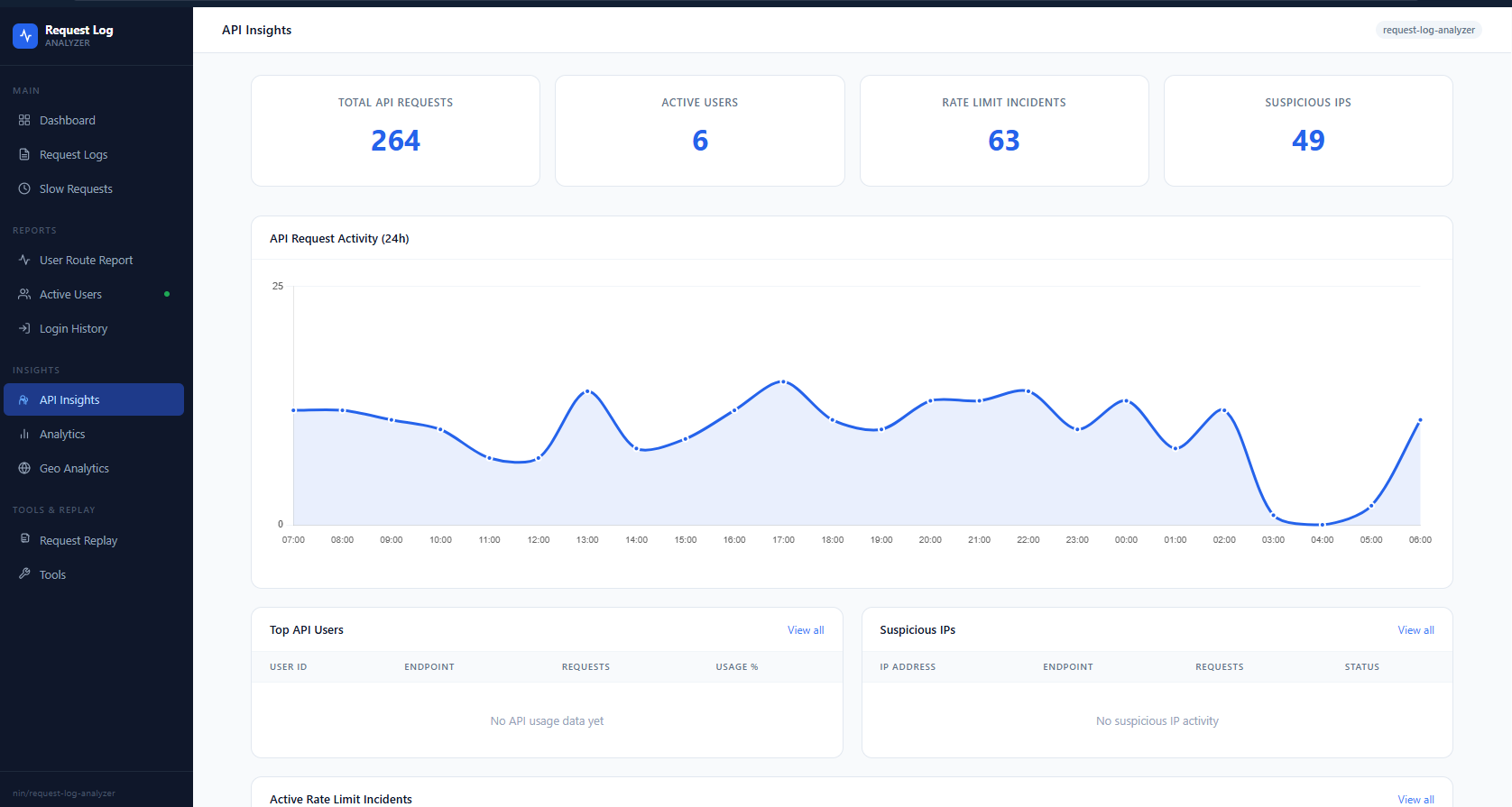Screen dimensions: 1512x807
Task: Click the Rate Limit Incidents card
Action: pos(1004,131)
